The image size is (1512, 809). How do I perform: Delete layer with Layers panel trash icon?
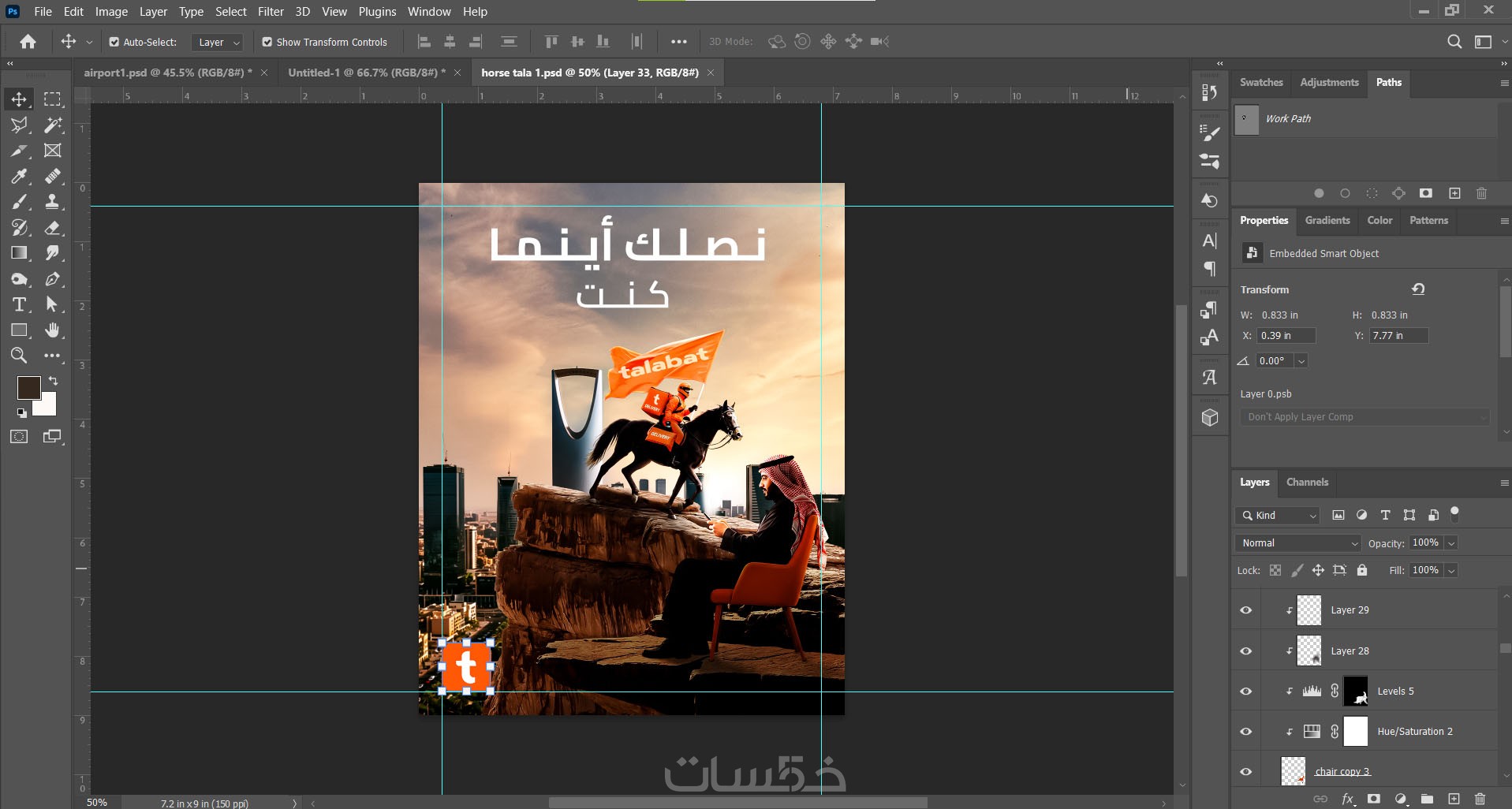coord(1480,799)
